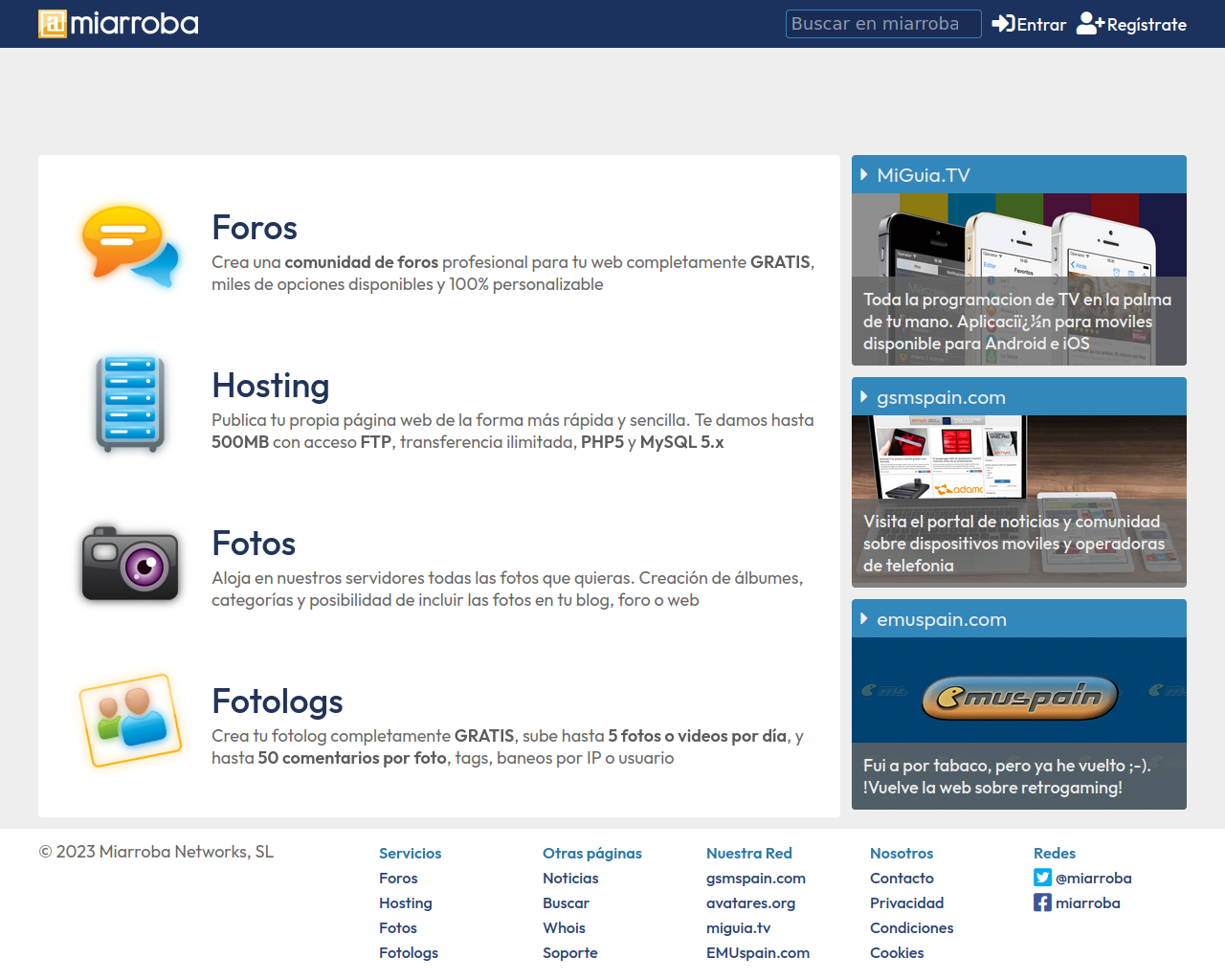The width and height of the screenshot is (1225, 980).
Task: Focus the Buscar en miarroba search field
Action: tap(883, 24)
